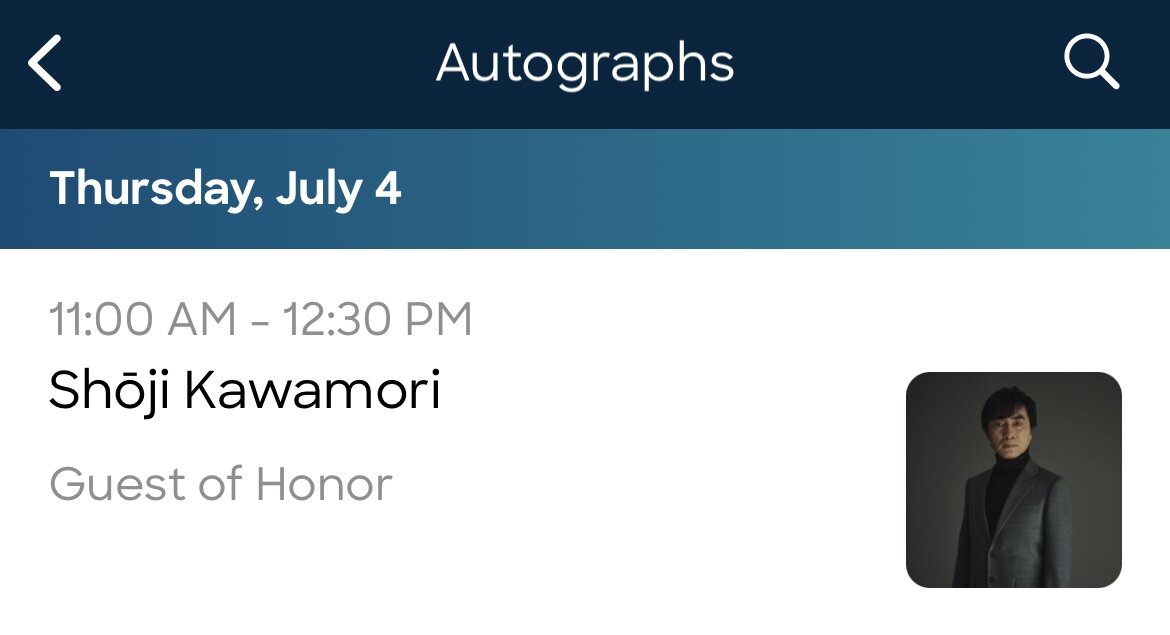The width and height of the screenshot is (1170, 635).
Task: View Shōji Kawamori's portrait thumbnail
Action: 1013,480
